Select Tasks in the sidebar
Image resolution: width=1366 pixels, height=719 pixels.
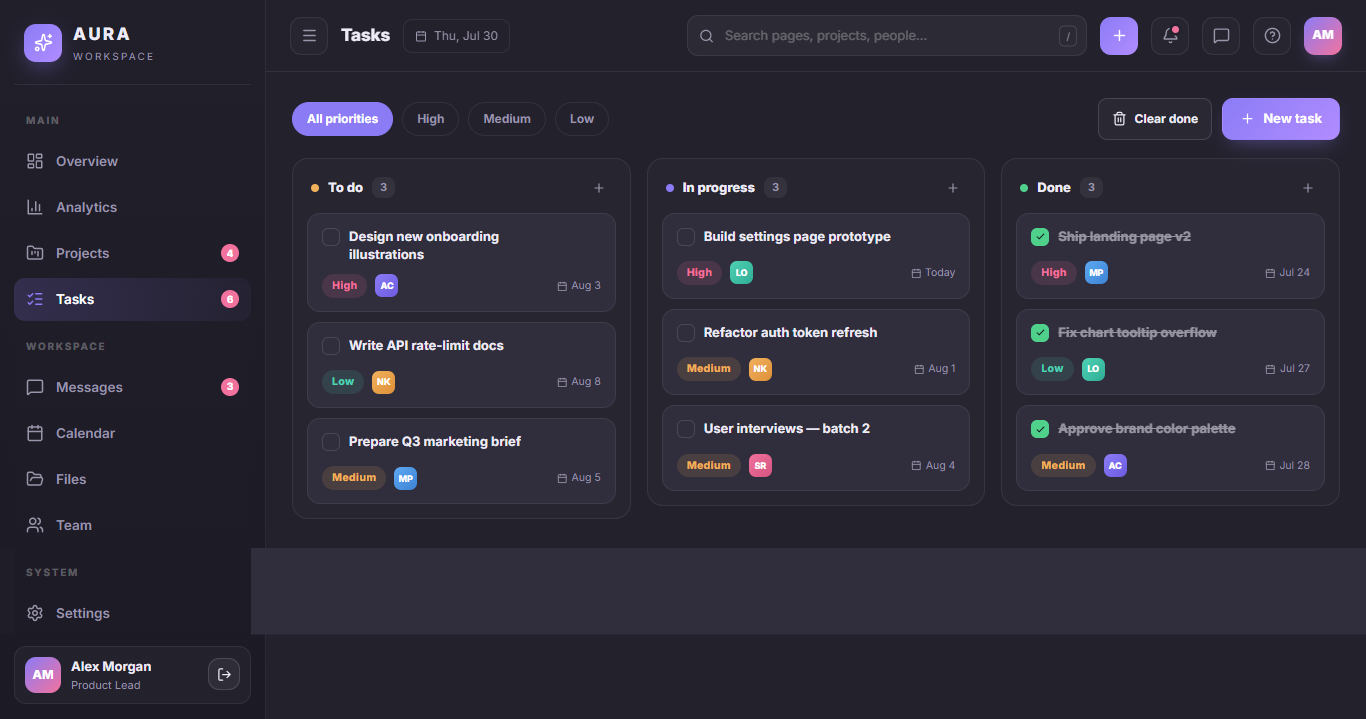point(132,299)
